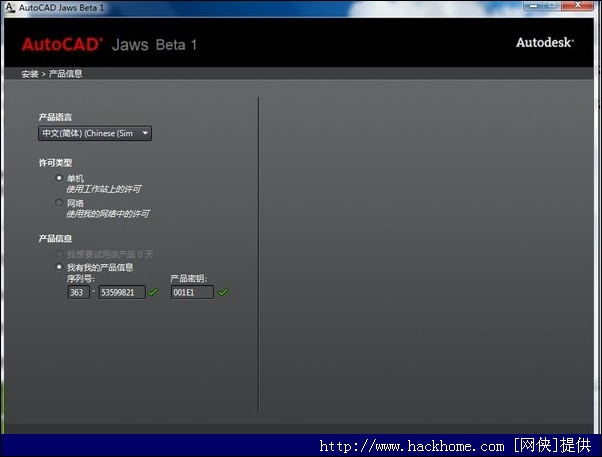The image size is (602, 457).
Task: Click the green checkmark beside serial number
Action: click(x=153, y=292)
